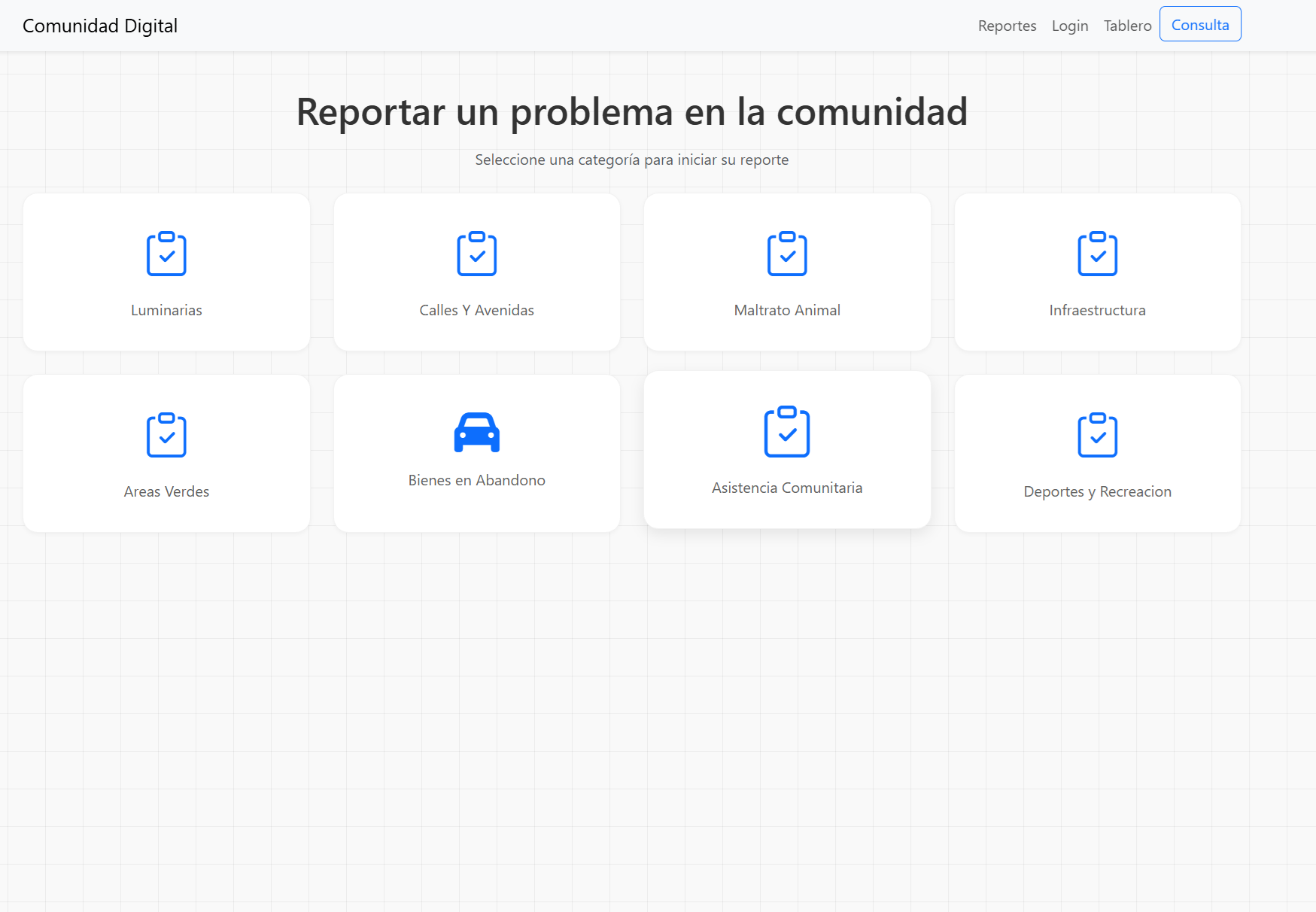Open the Calles Y Avenidas report category
This screenshot has height=912, width=1316.
[476, 272]
